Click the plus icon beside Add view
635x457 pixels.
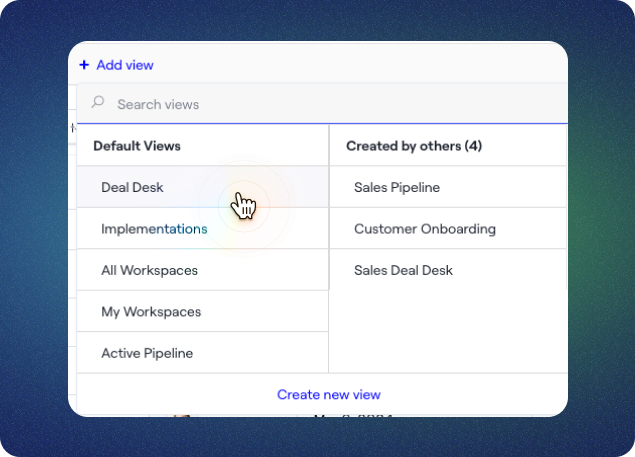coord(84,65)
